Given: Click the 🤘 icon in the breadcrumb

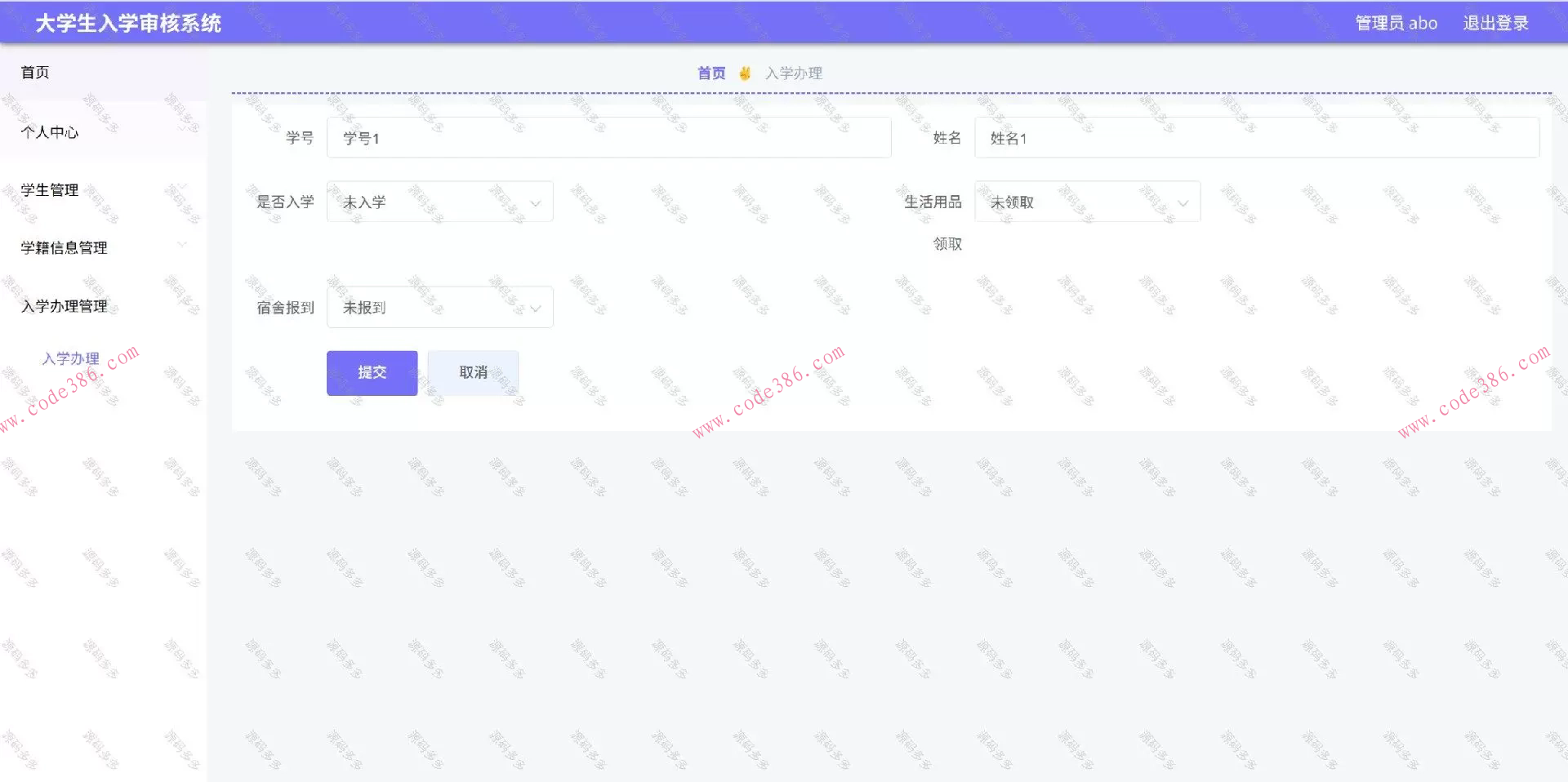Looking at the screenshot, I should [744, 73].
